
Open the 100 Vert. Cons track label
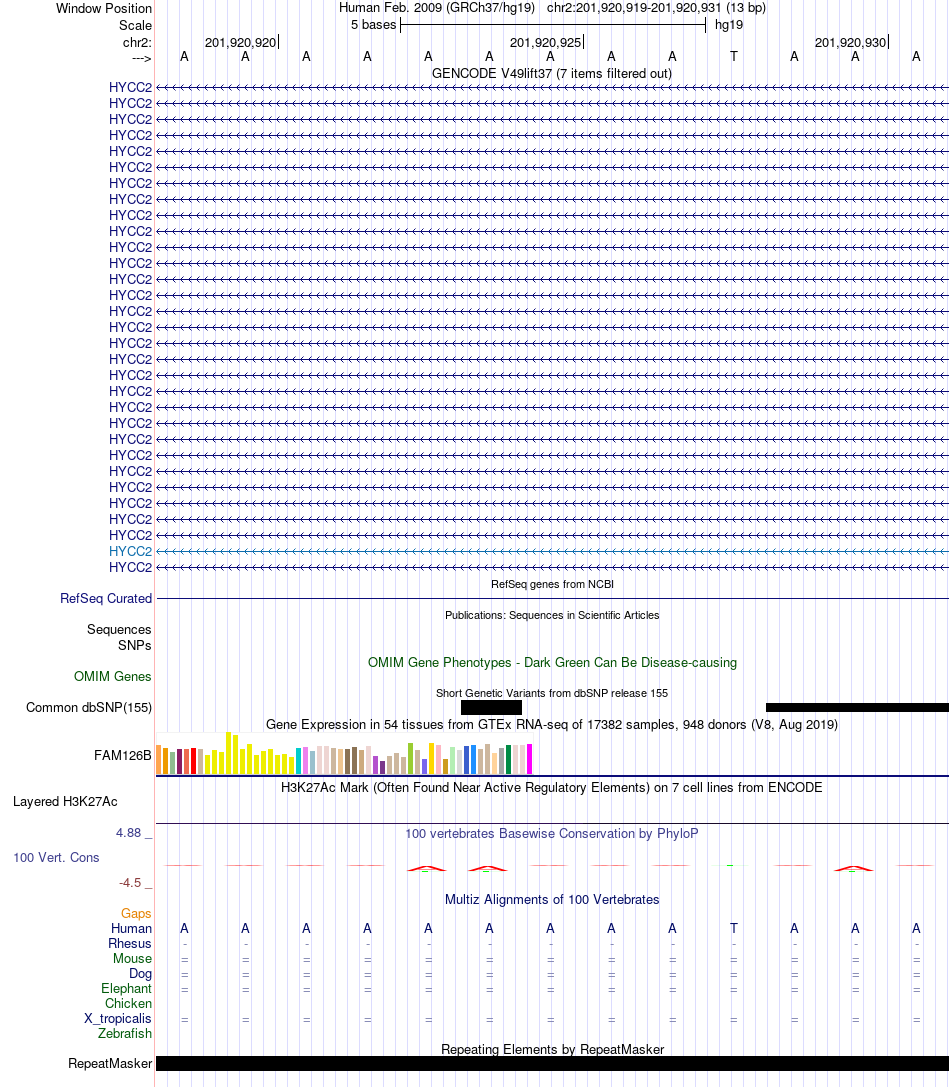coord(56,858)
